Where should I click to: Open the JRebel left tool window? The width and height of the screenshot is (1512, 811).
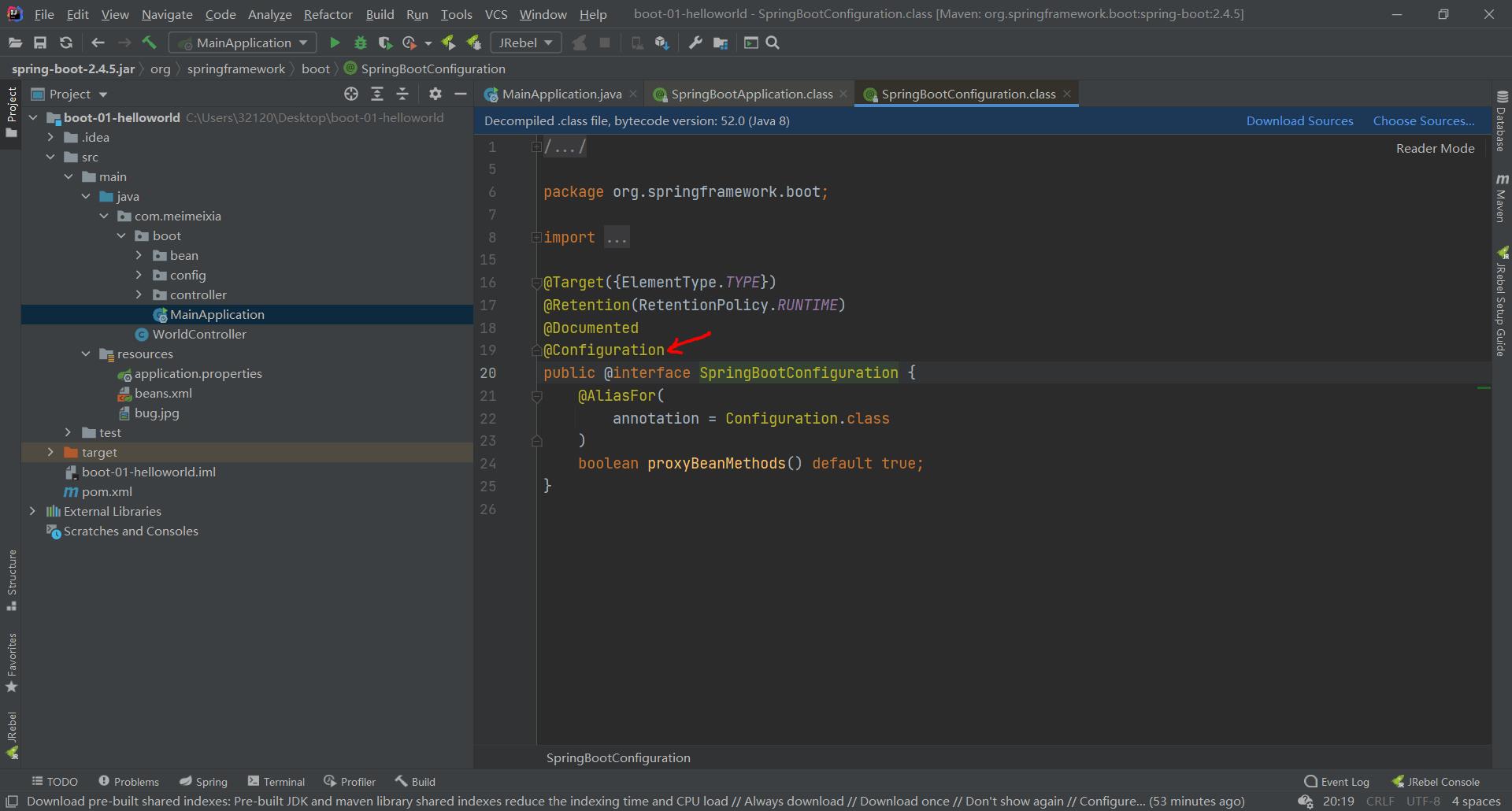11,735
